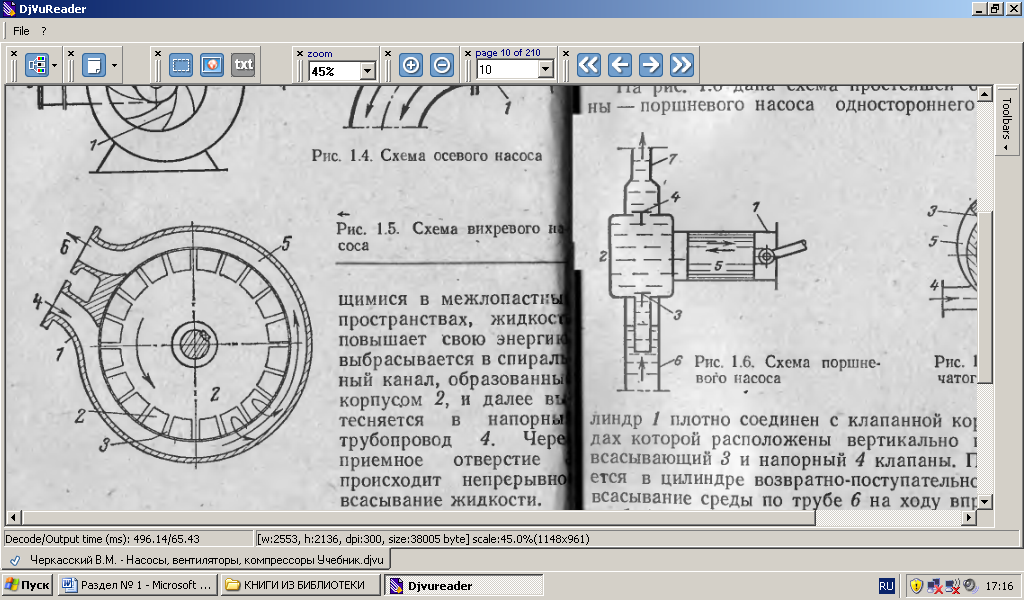Click the vertical scrollbar up arrow

click(x=984, y=94)
